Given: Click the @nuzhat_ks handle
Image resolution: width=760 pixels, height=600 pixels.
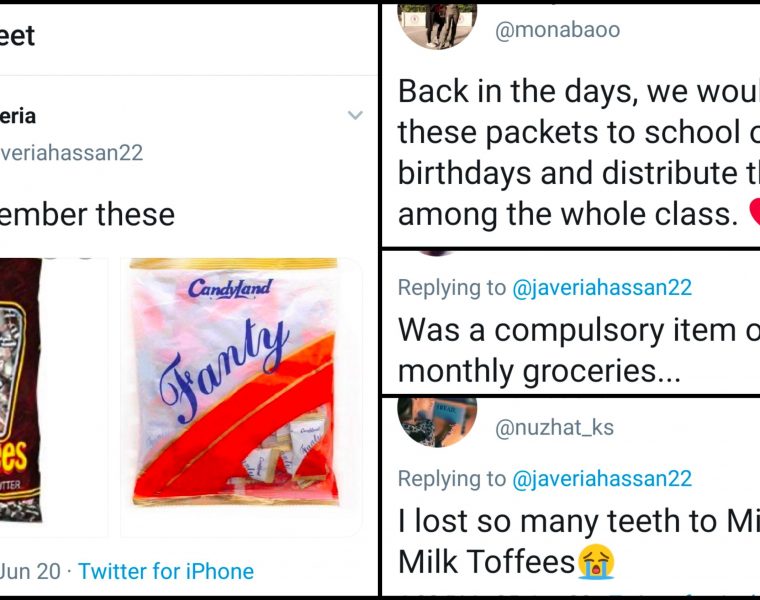Looking at the screenshot, I should point(555,428).
